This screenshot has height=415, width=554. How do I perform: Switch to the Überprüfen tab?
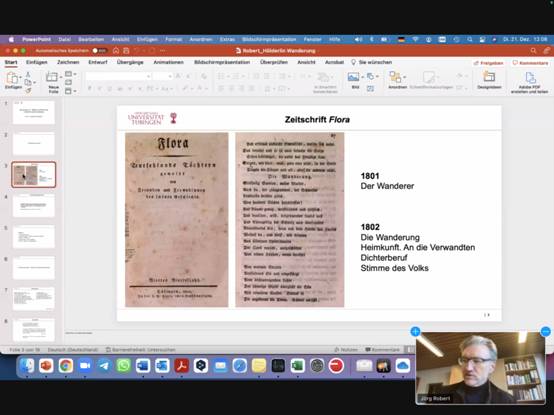click(x=274, y=62)
